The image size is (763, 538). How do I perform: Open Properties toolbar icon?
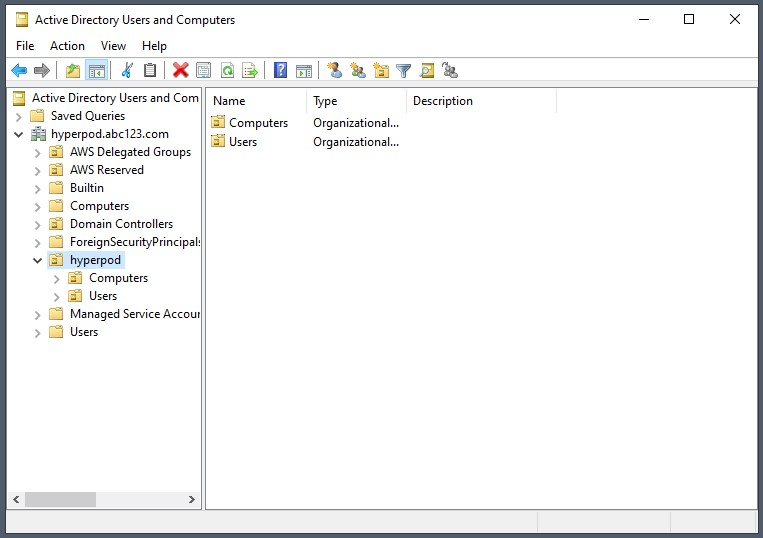[203, 71]
